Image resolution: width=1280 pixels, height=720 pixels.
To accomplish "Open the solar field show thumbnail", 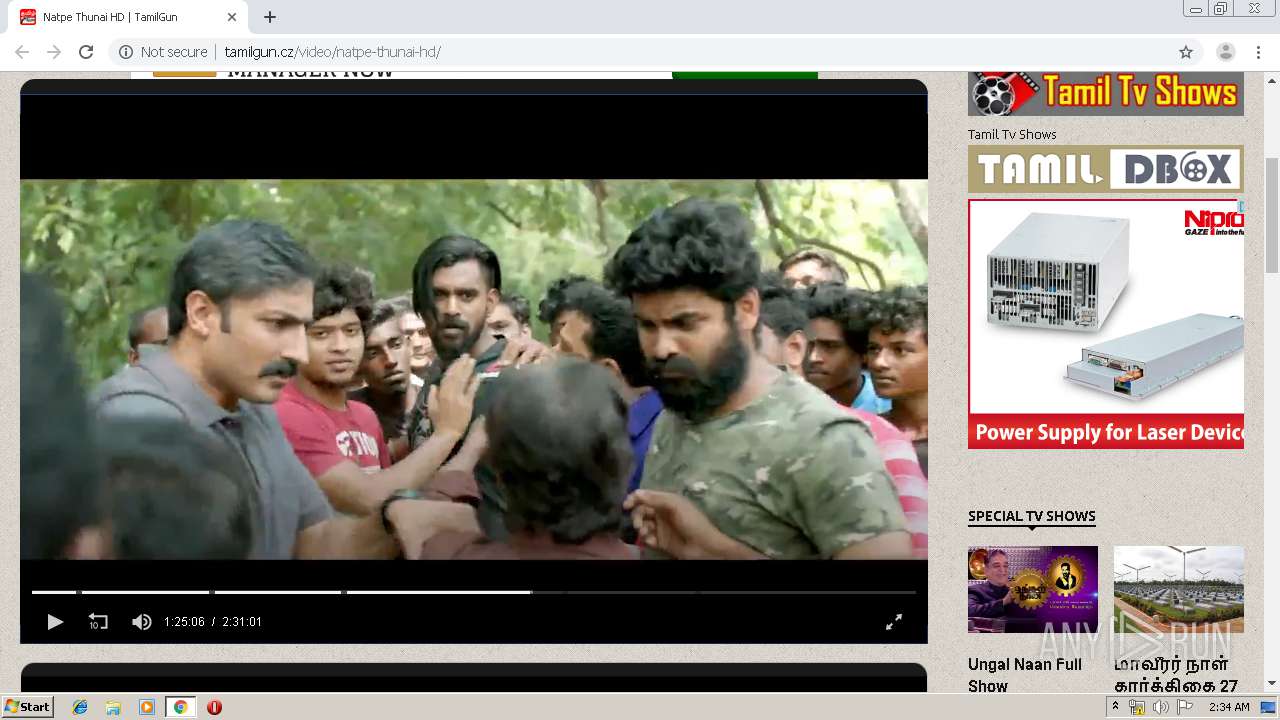I will [x=1179, y=589].
